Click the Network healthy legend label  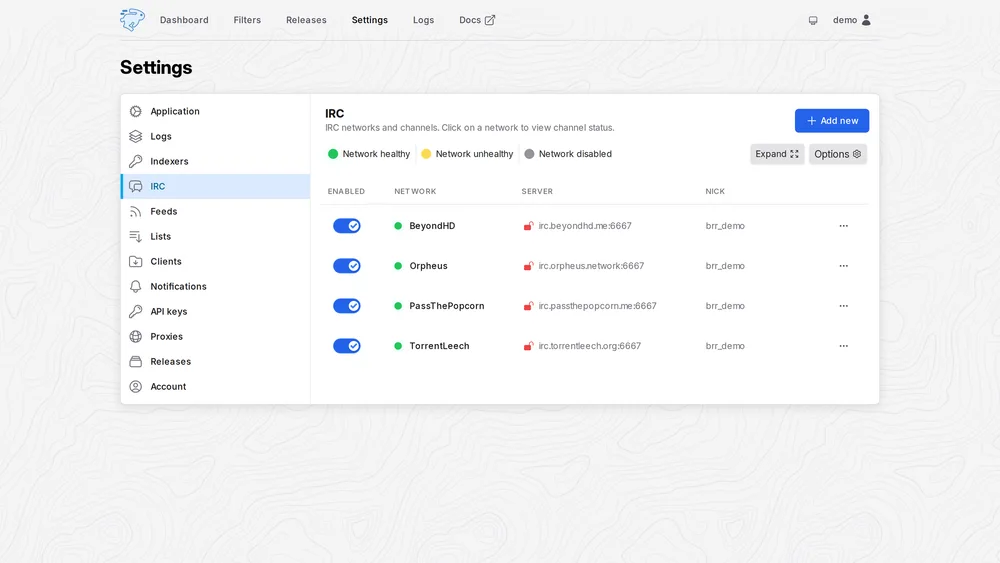pos(376,154)
